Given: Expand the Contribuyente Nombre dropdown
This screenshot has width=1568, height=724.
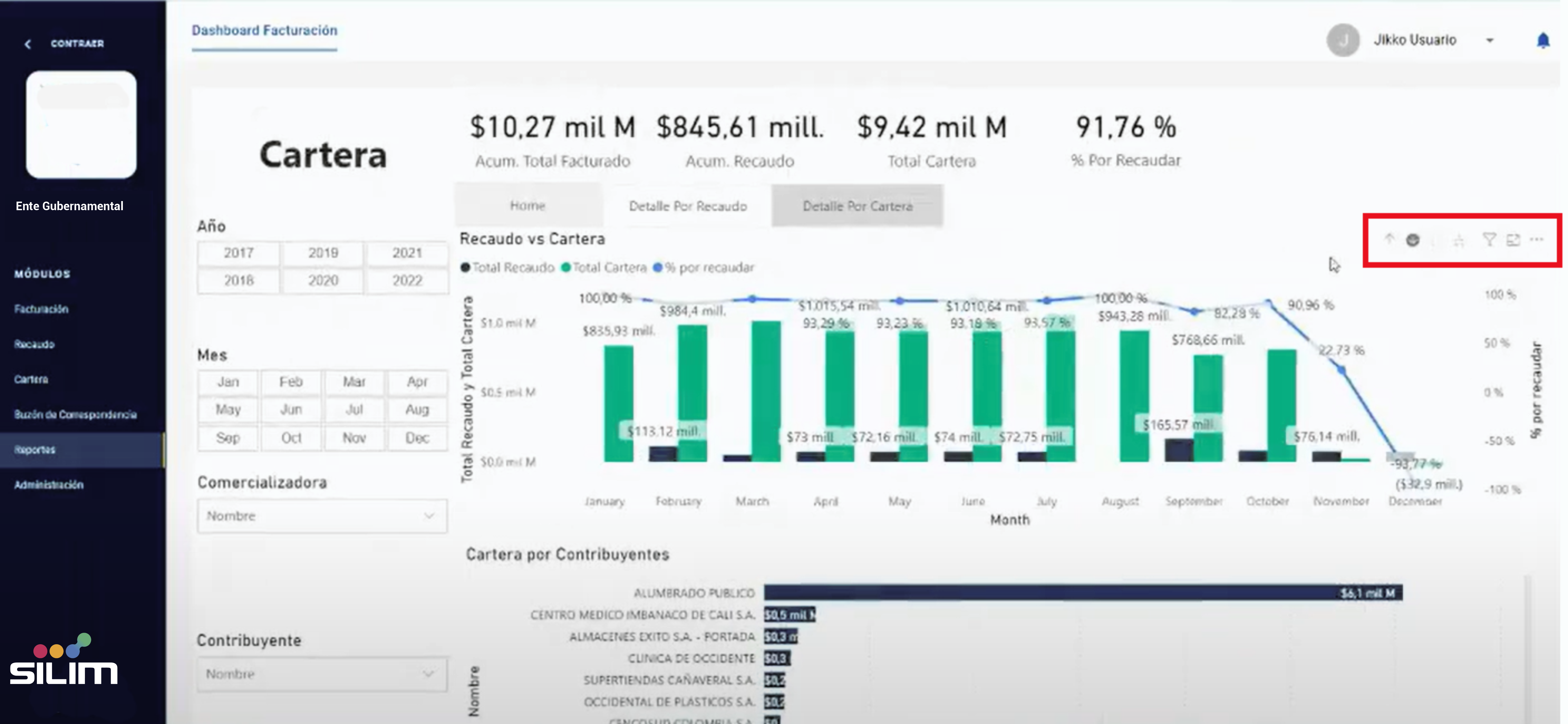Looking at the screenshot, I should tap(322, 674).
